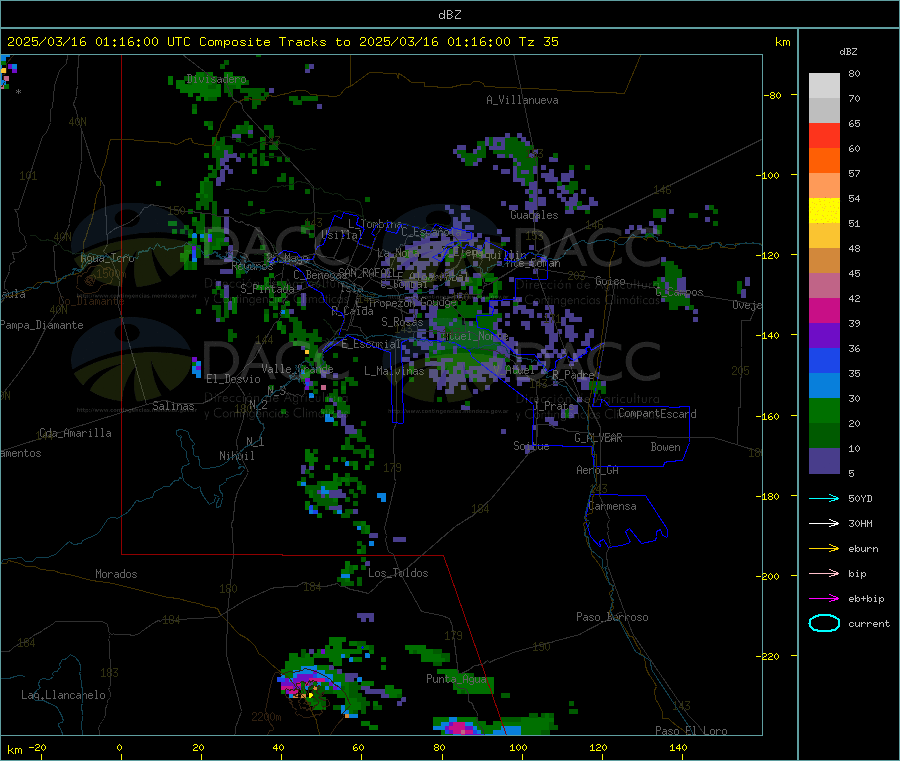Image resolution: width=900 pixels, height=761 pixels.
Task: Pick the red 60-65 dBZ color band
Action: [x=824, y=135]
